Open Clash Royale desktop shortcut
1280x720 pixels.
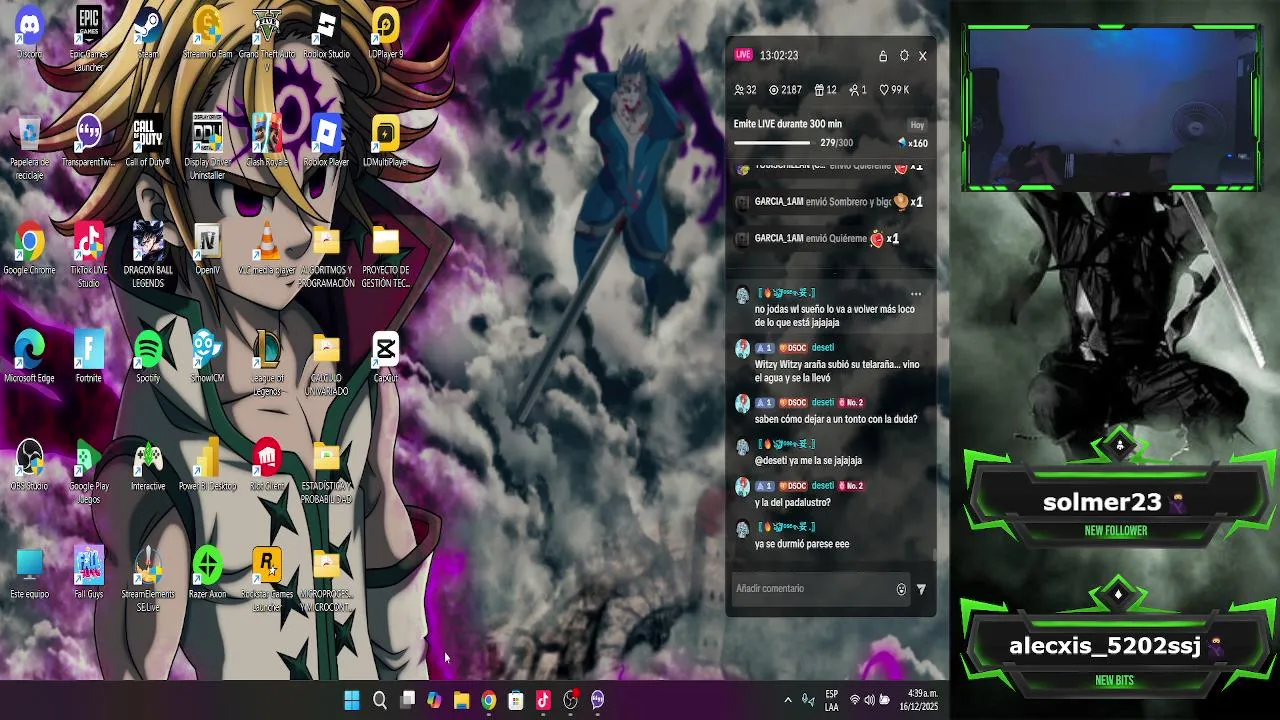pyautogui.click(x=266, y=142)
